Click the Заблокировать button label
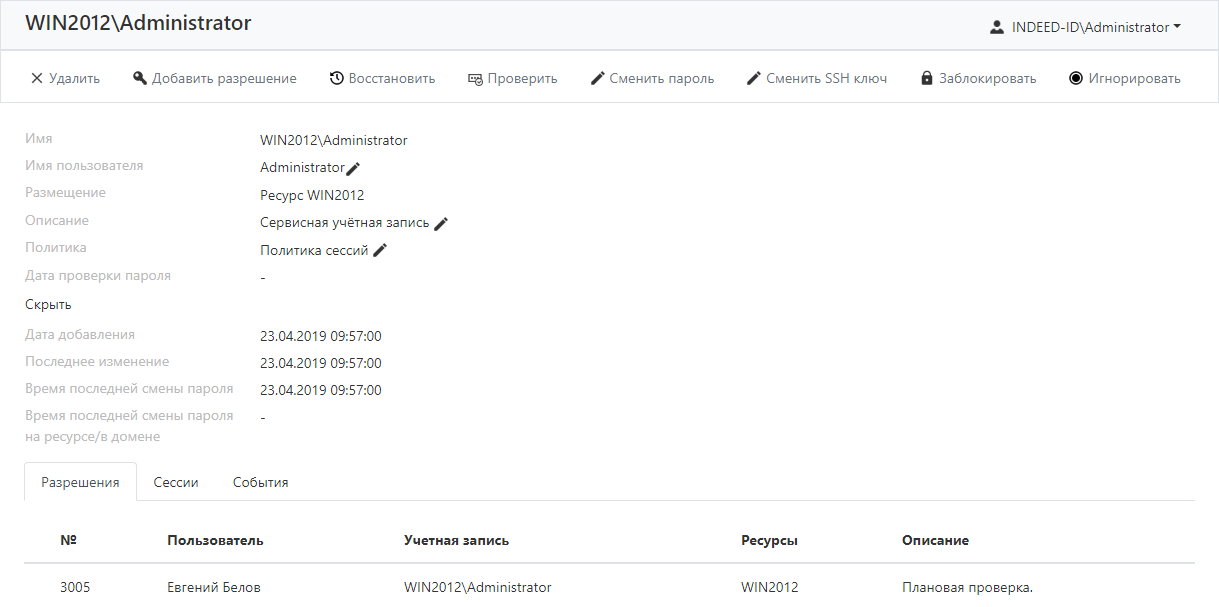 coord(987,78)
